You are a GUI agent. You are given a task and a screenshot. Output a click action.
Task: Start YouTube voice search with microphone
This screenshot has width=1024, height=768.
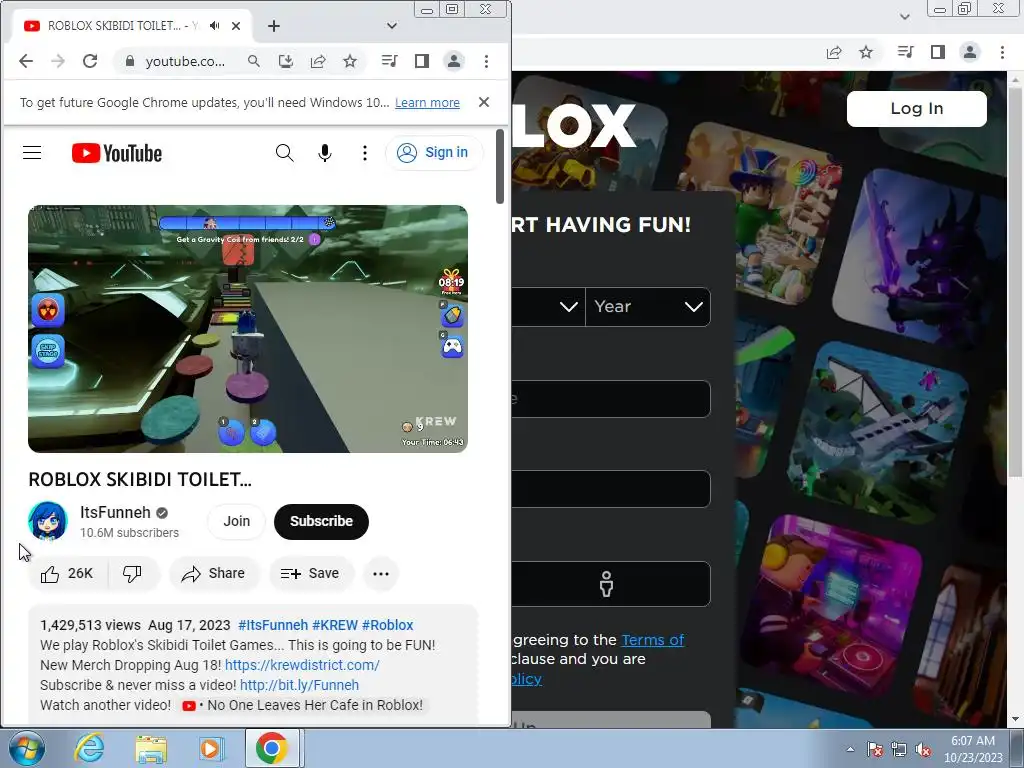pyautogui.click(x=325, y=153)
